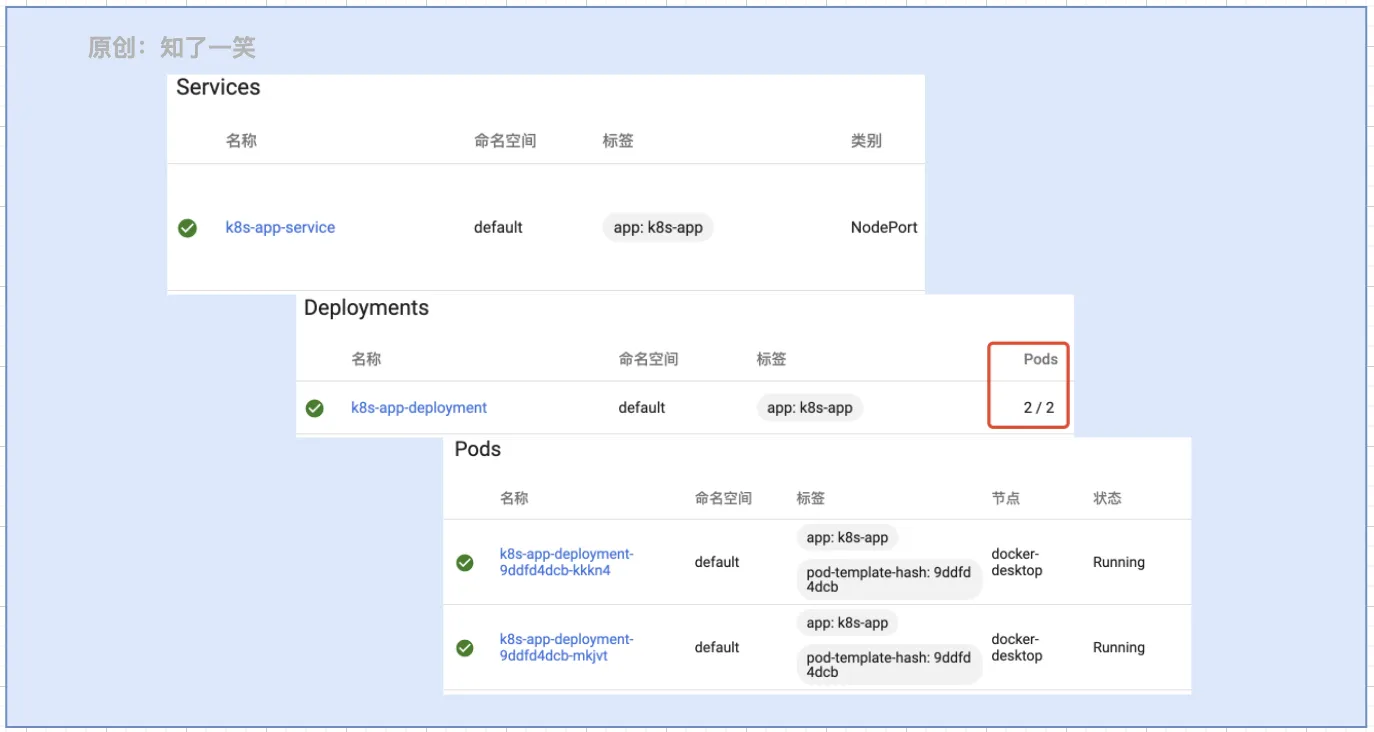Viewport: 1374px width, 732px height.
Task: Open pod k8s-app-deployment-9ddfd4dcb-mkjvt
Action: (x=567, y=647)
